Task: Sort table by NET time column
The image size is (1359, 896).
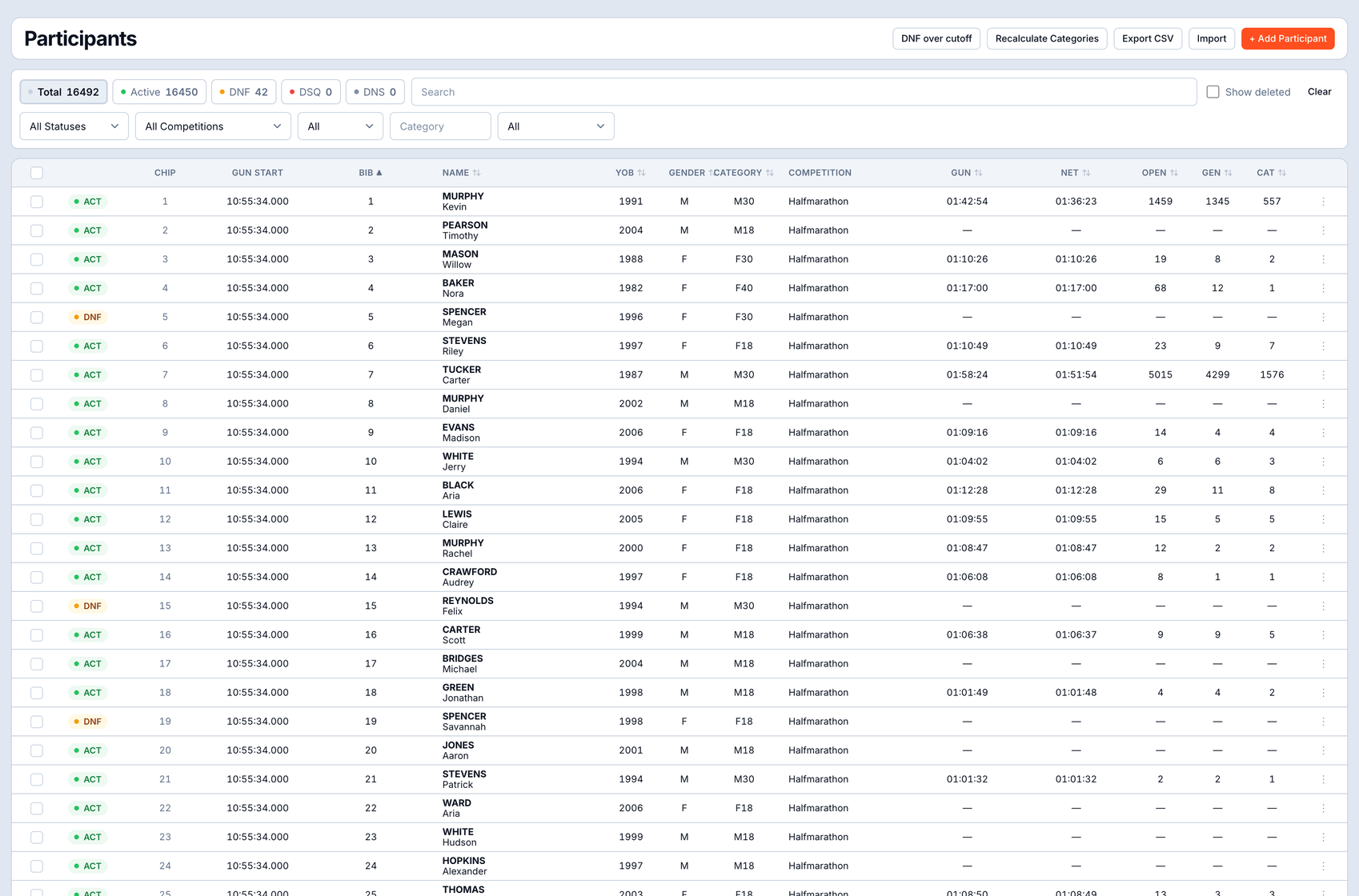Action: [x=1076, y=173]
